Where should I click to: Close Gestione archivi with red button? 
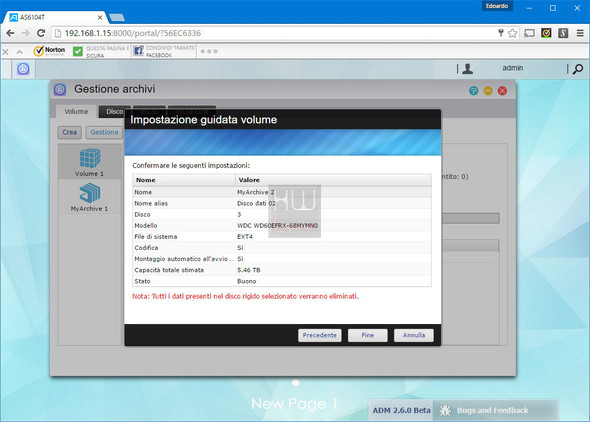point(502,91)
